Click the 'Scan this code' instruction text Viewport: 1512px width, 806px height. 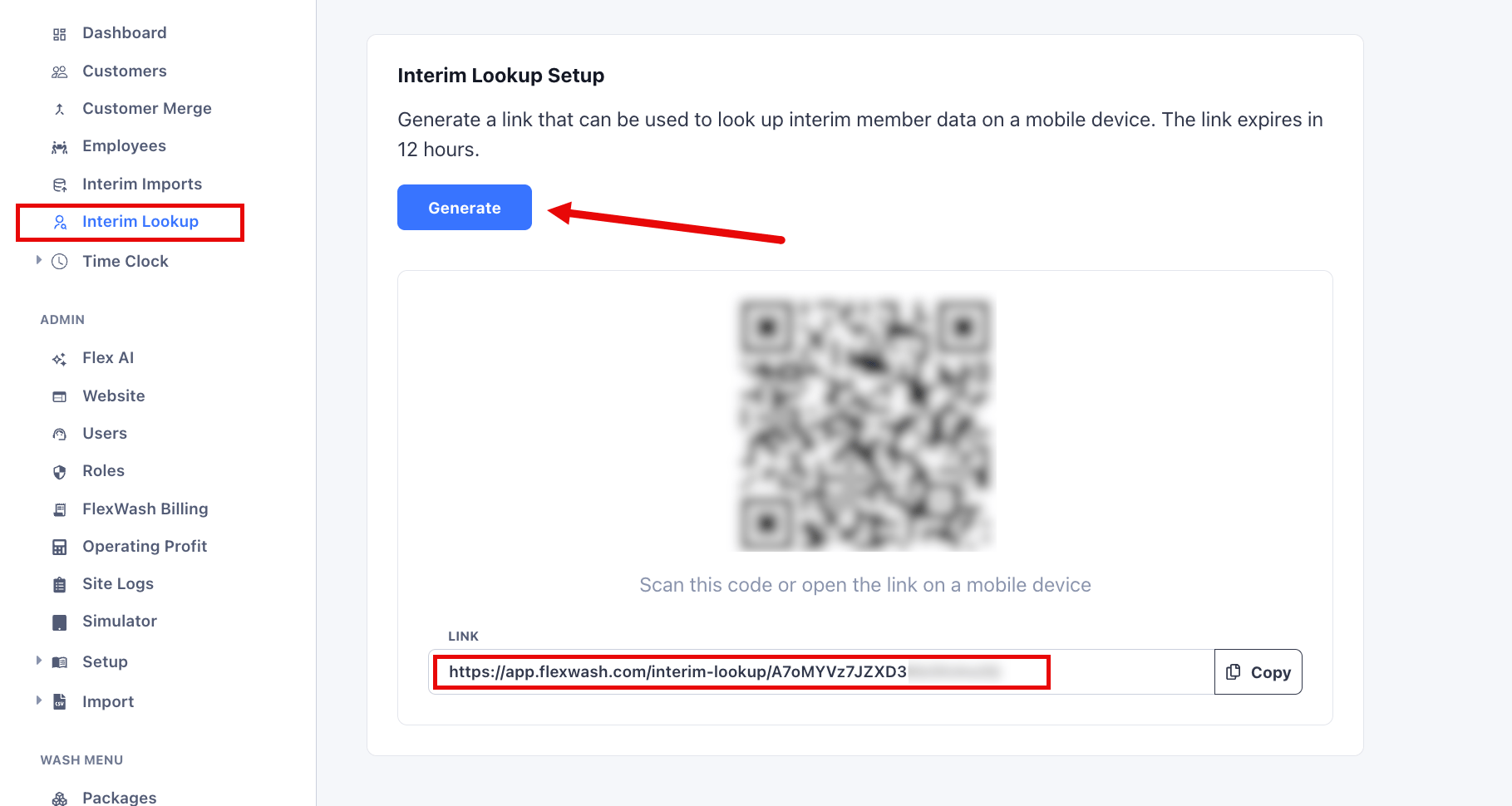click(x=865, y=585)
